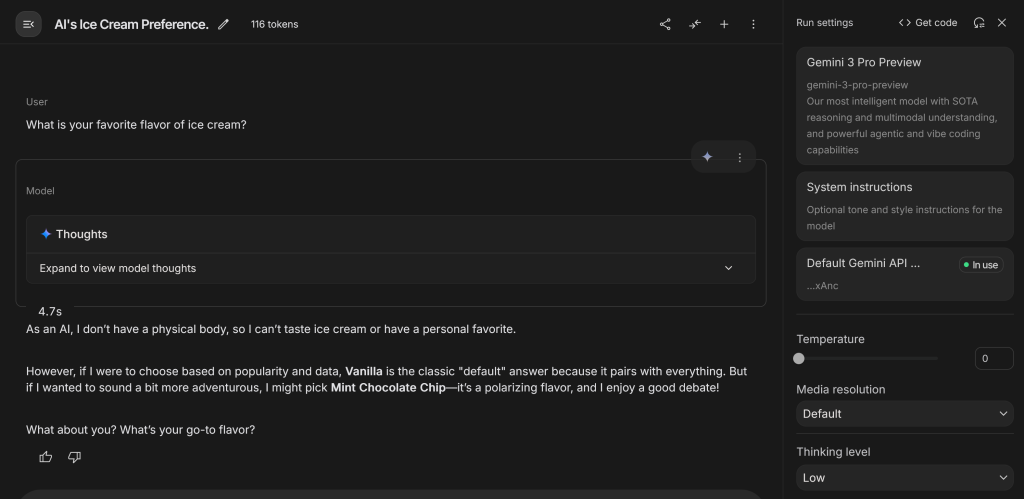
Task: Open the model response options menu
Action: [x=740, y=157]
